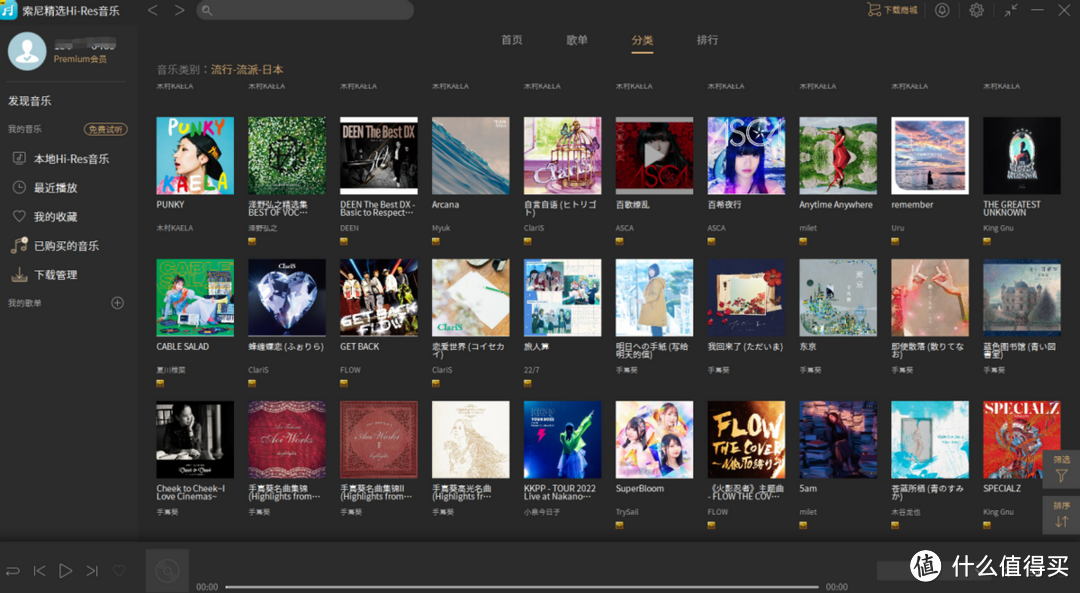Click Hi-Res badge under Arcana album

436,241
